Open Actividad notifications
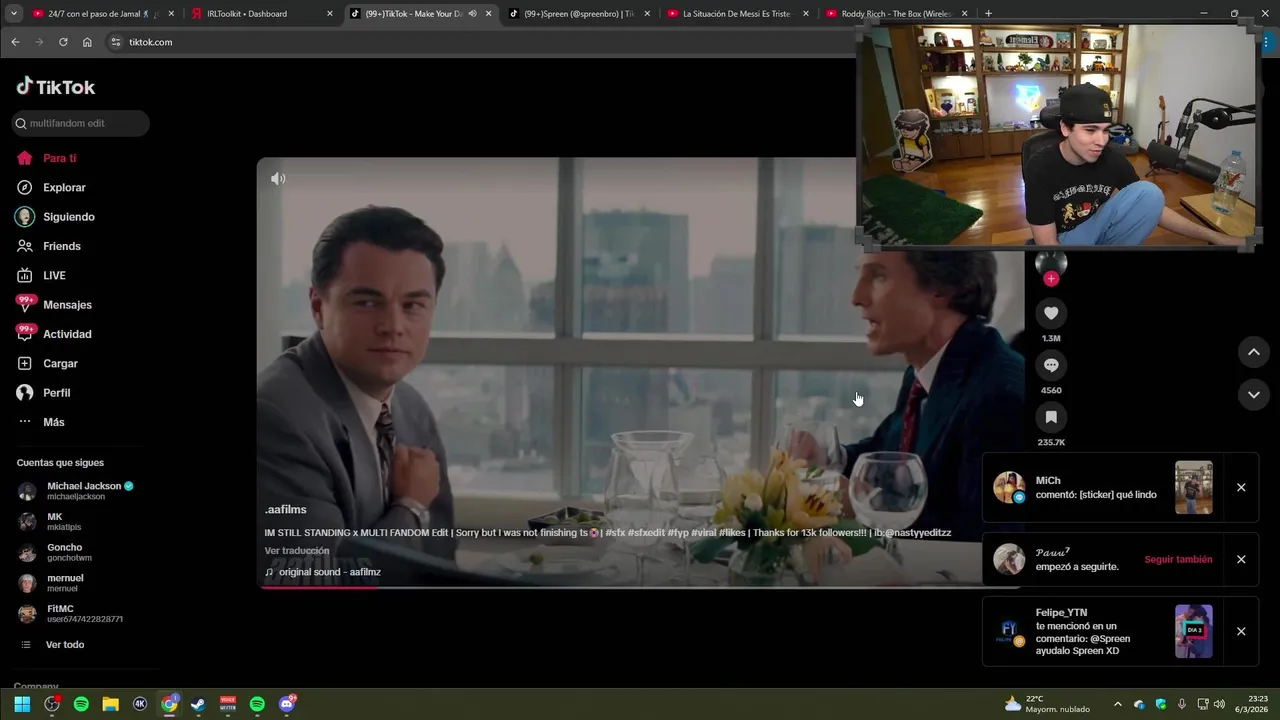This screenshot has width=1280, height=720. (x=67, y=334)
